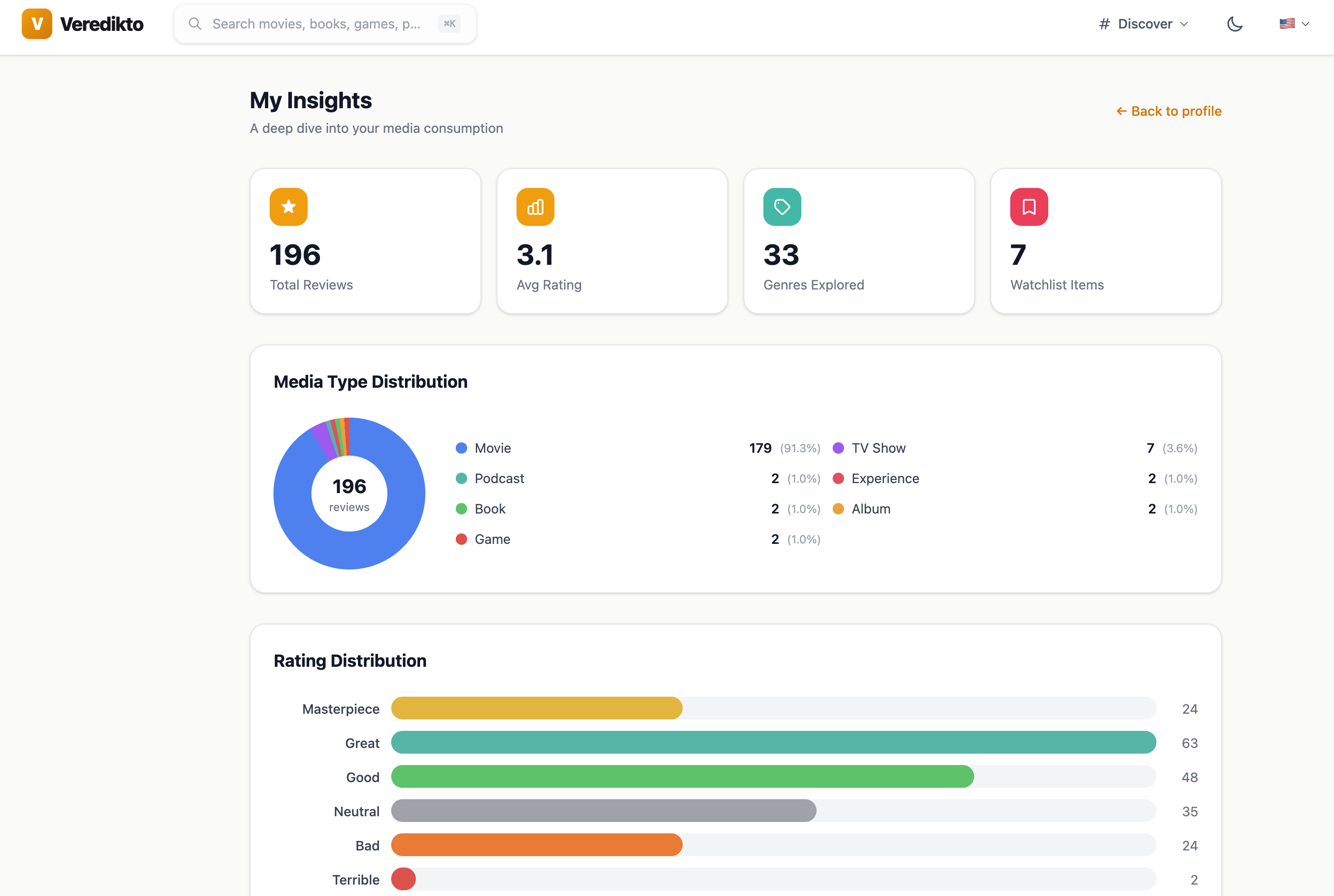This screenshot has width=1334, height=896.
Task: Click the Great rating teal bar
Action: click(773, 742)
